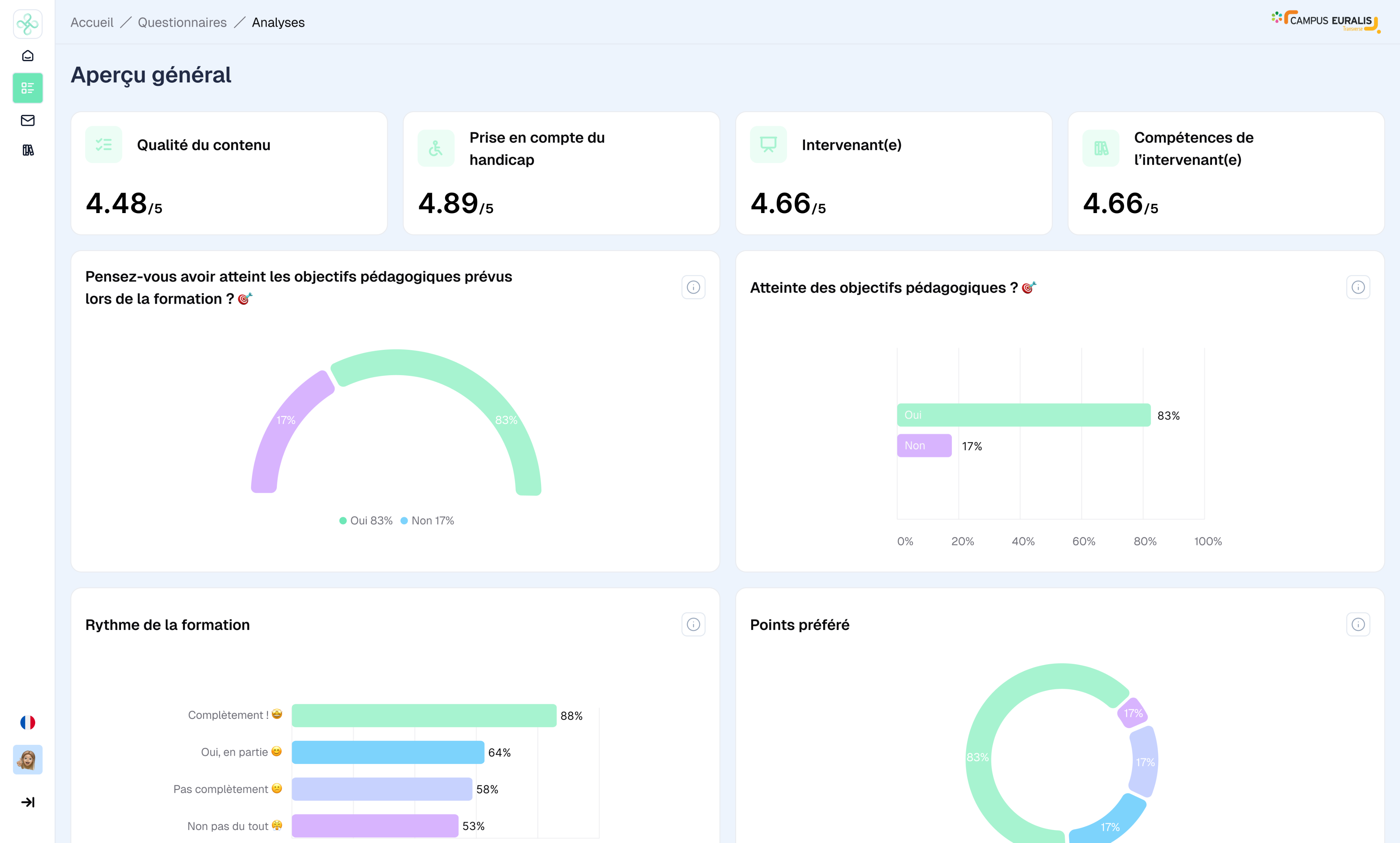
Task: Open the Qualité du contenu score card
Action: pos(229,173)
